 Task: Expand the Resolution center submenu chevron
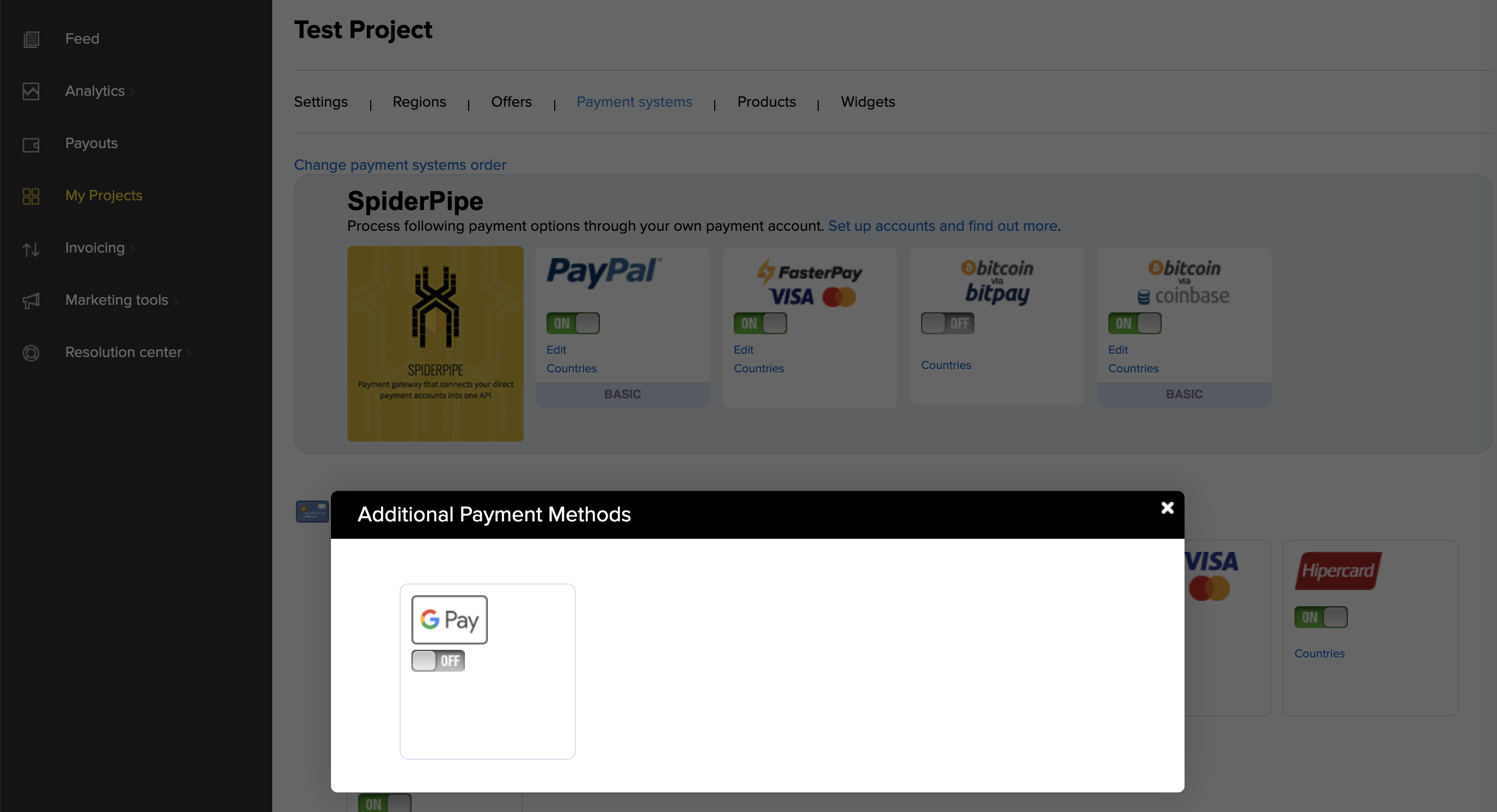point(189,353)
